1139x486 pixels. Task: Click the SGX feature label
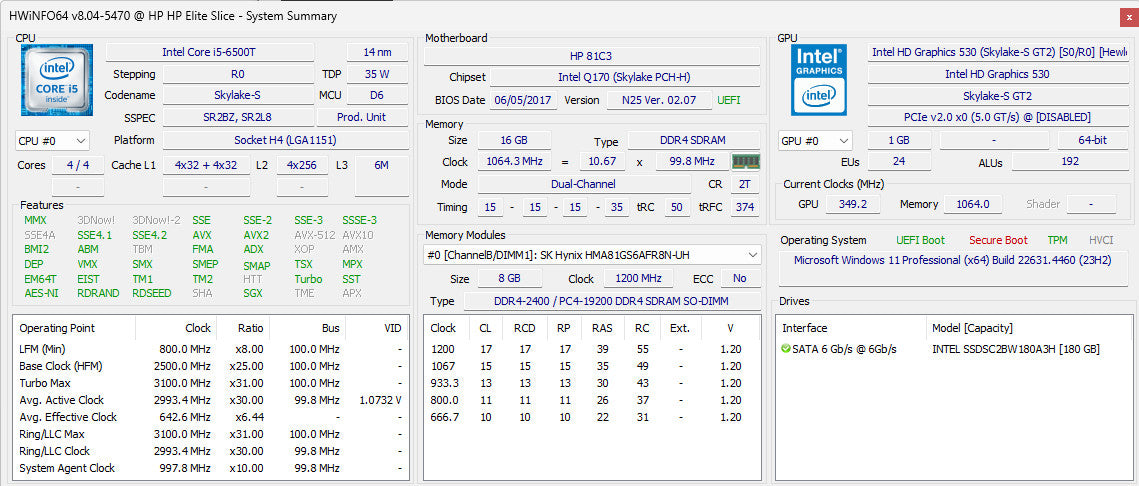[x=253, y=293]
